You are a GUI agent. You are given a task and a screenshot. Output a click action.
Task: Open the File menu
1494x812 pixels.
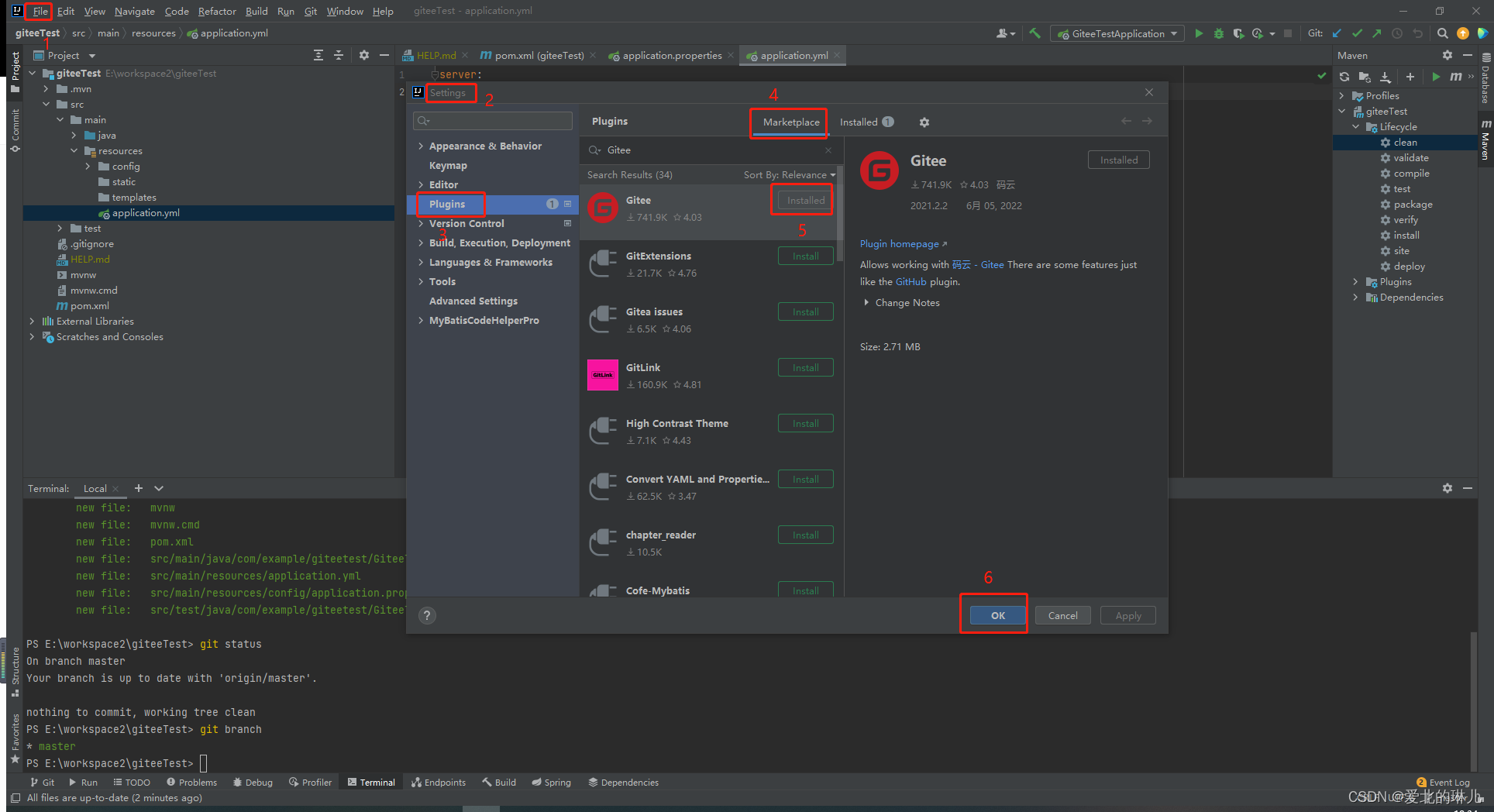pyautogui.click(x=40, y=12)
